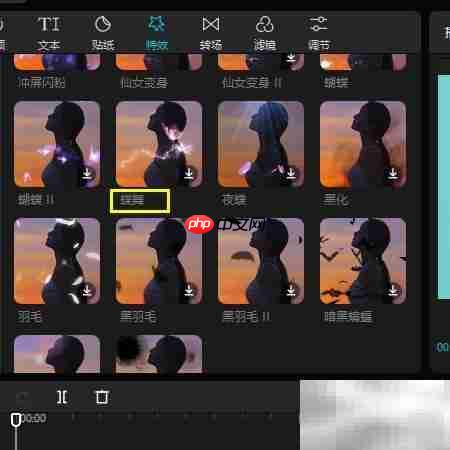450x450 pixels.
Task: Download the 夜蝶 effect
Action: [291, 174]
